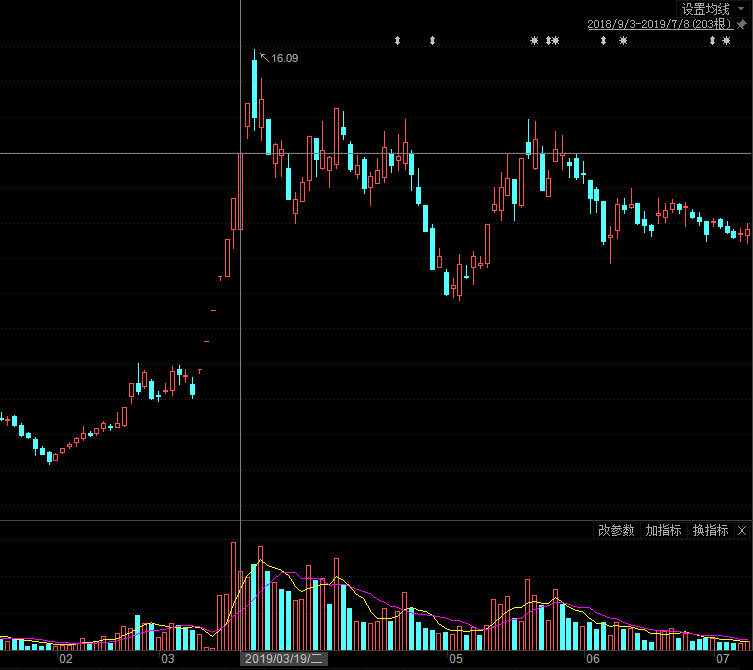
Task: Click the 05 month label on time axis
Action: click(456, 658)
